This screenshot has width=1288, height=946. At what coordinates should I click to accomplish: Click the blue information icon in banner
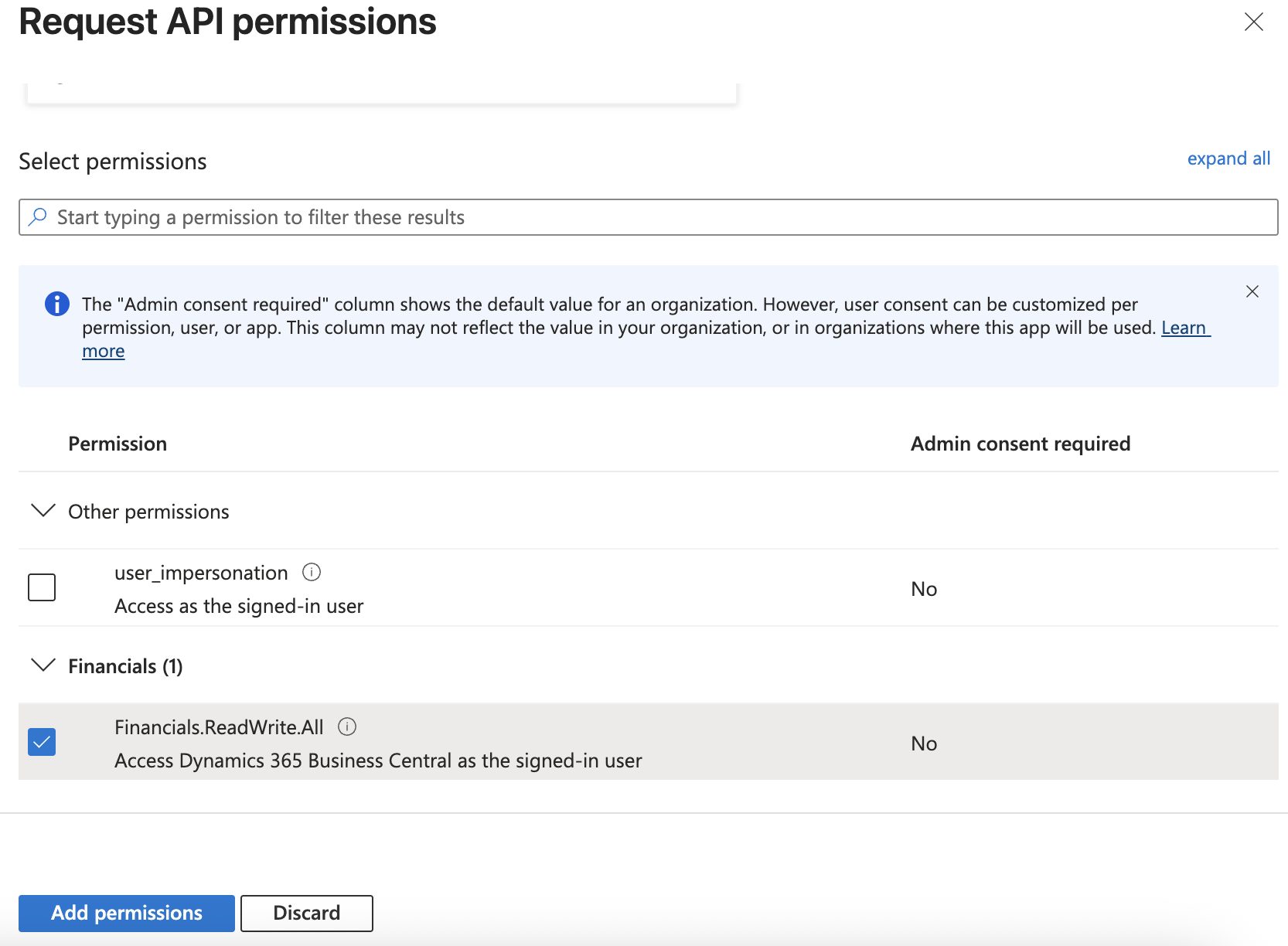click(56, 304)
